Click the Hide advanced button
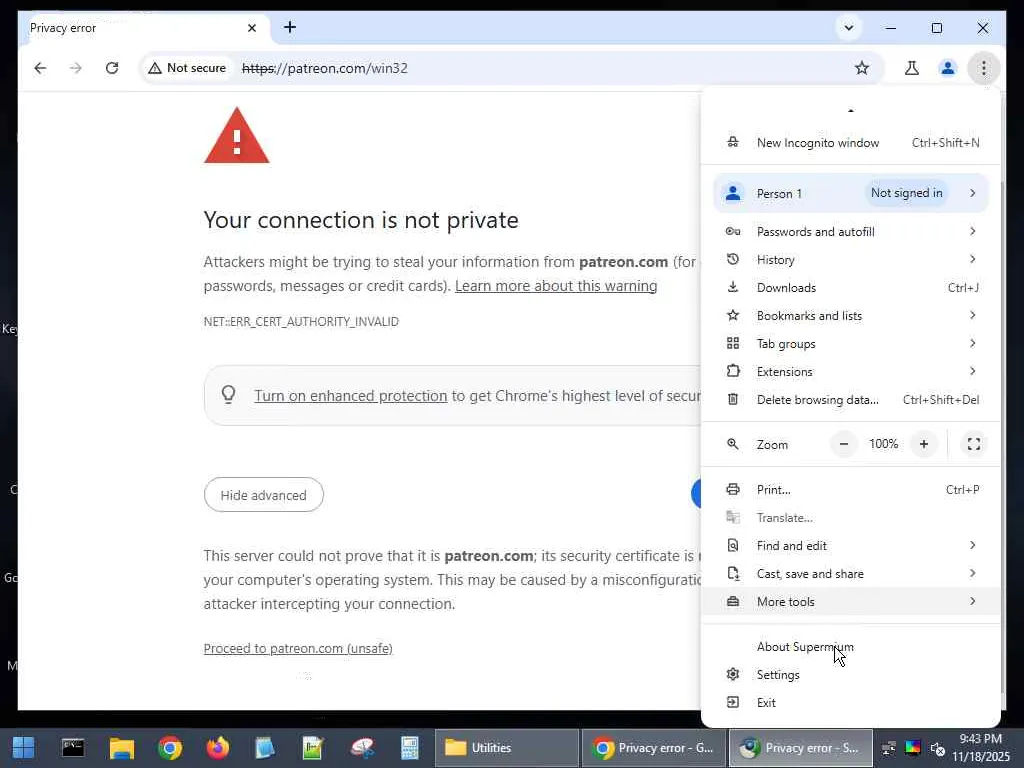The width and height of the screenshot is (1024, 768). point(263,495)
